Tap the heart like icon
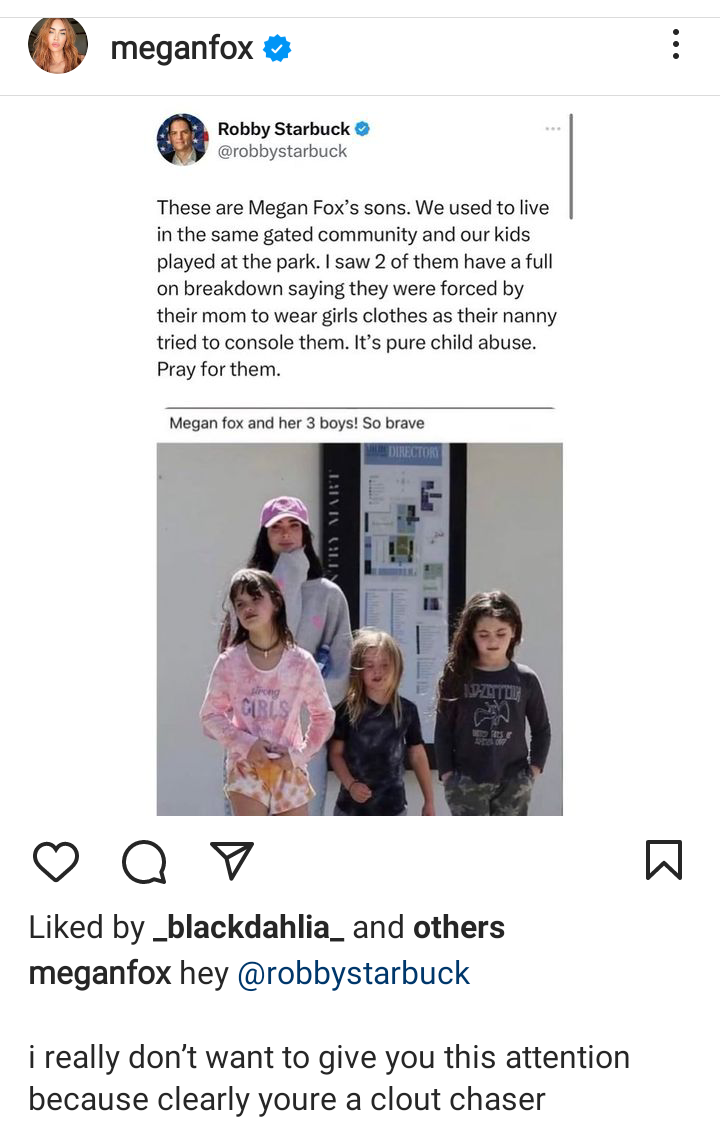This screenshot has width=720, height=1144. tap(56, 861)
